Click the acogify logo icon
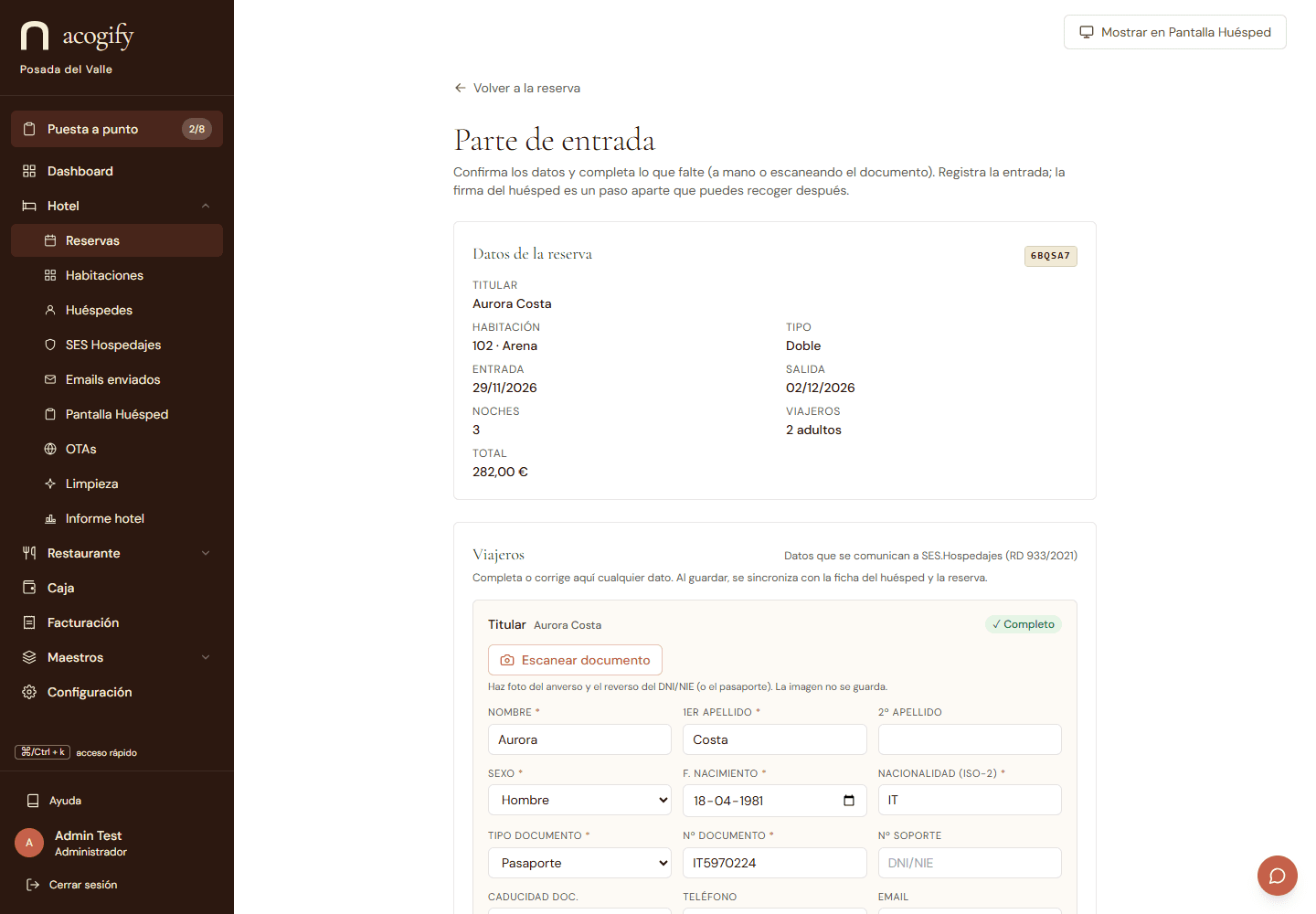This screenshot has width=1316, height=914. (35, 36)
